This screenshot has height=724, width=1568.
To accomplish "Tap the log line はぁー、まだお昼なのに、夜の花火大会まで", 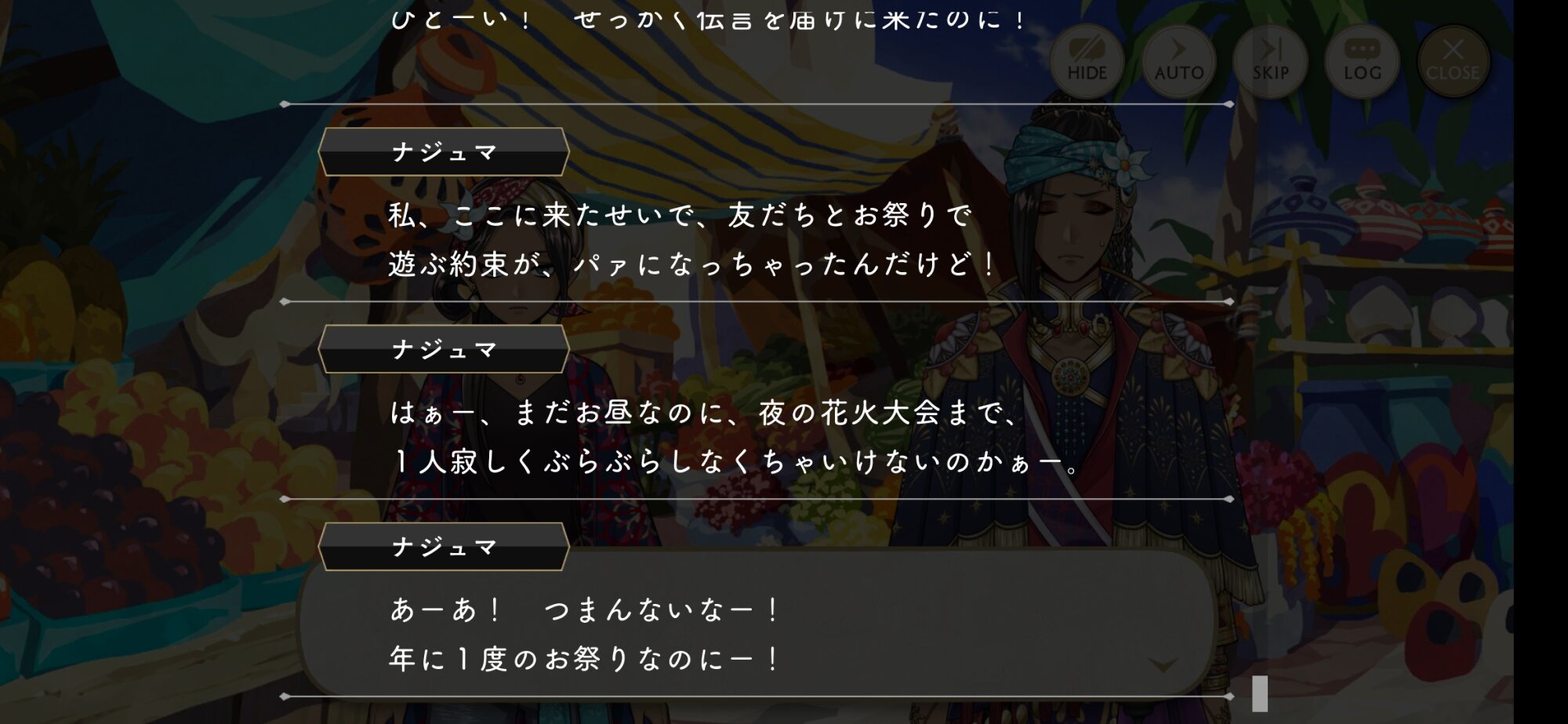I will [x=705, y=413].
